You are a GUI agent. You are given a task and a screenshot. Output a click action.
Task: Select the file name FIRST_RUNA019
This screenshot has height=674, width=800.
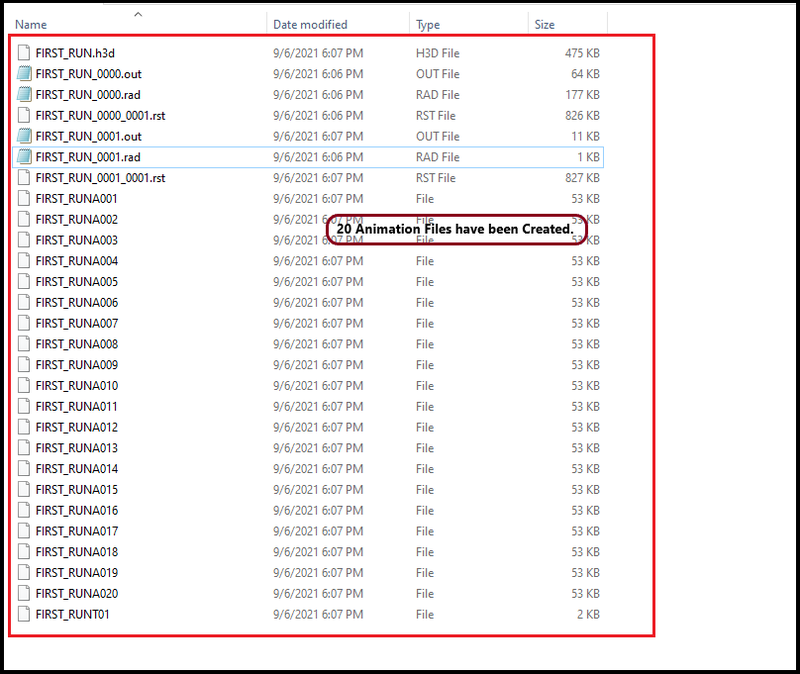click(x=77, y=573)
